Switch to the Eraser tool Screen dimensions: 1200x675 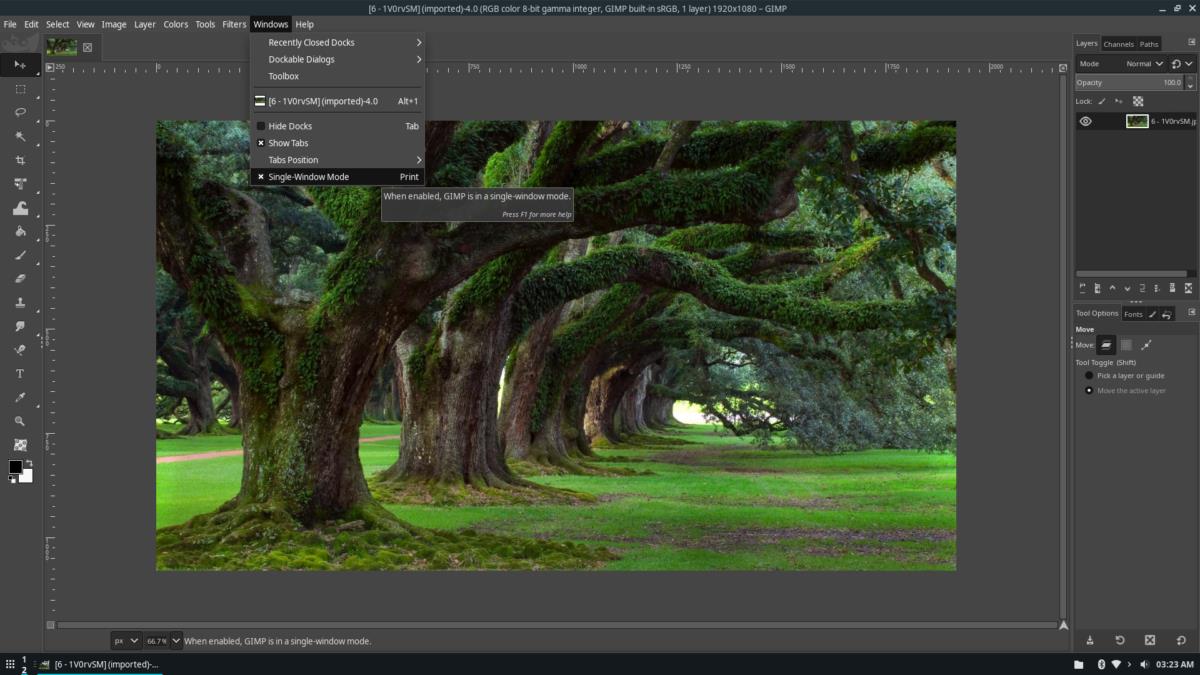(20, 279)
